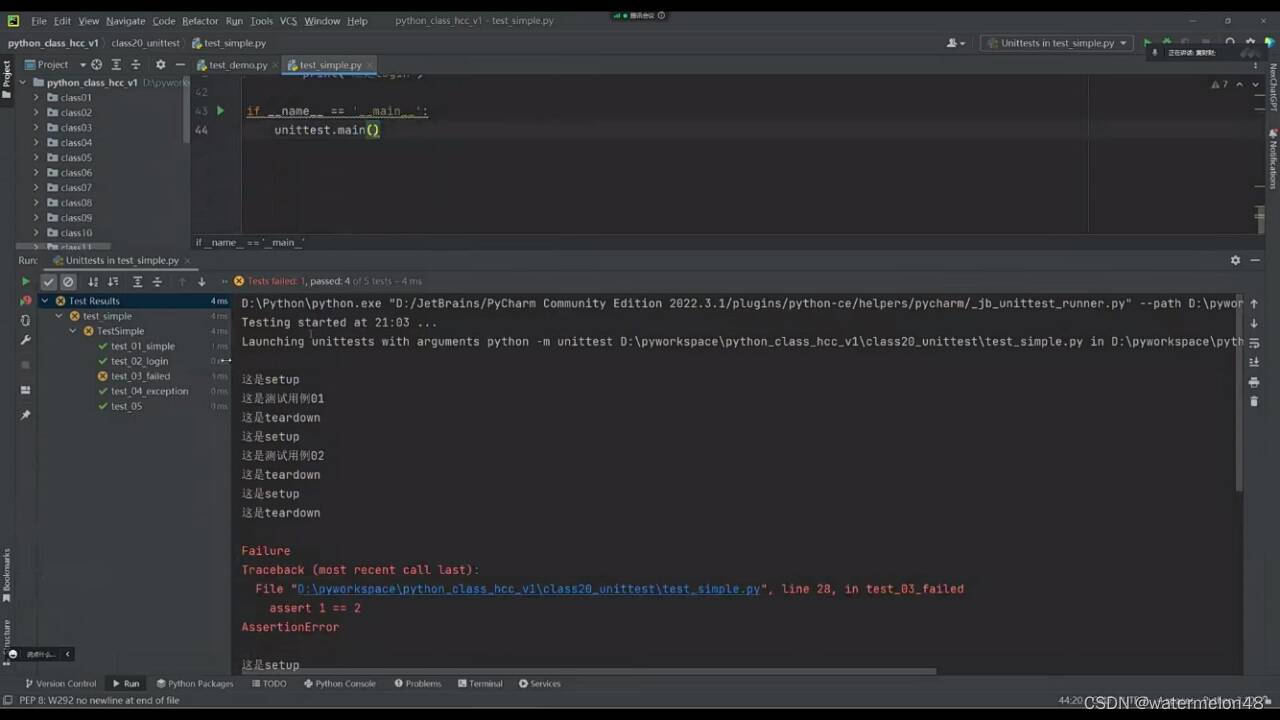Sort test results by duration
This screenshot has width=1280, height=720.
pos(113,282)
